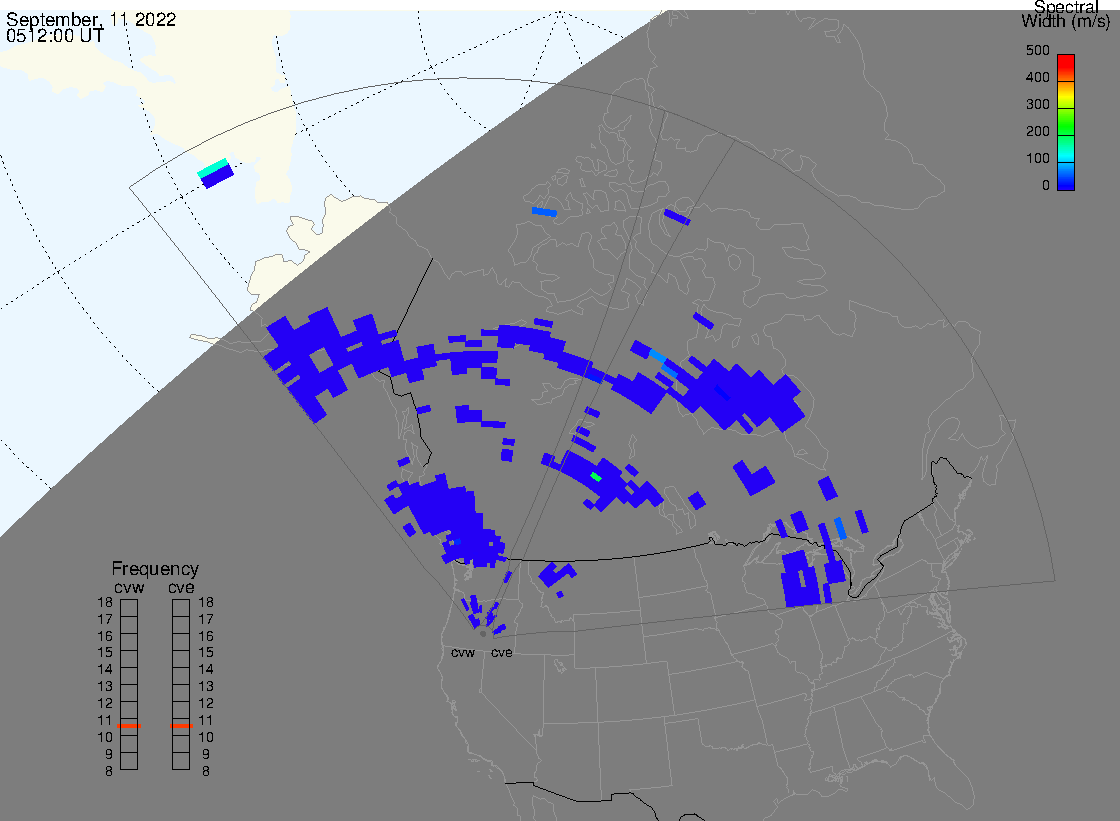Click the red top of spectral width color bar
This screenshot has width=1120, height=821.
pos(1066,61)
